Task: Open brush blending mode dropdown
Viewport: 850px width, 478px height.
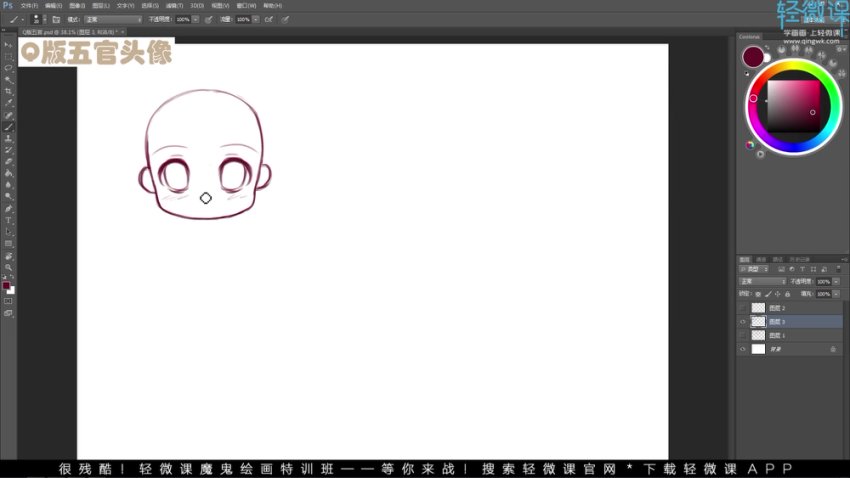Action: point(113,20)
